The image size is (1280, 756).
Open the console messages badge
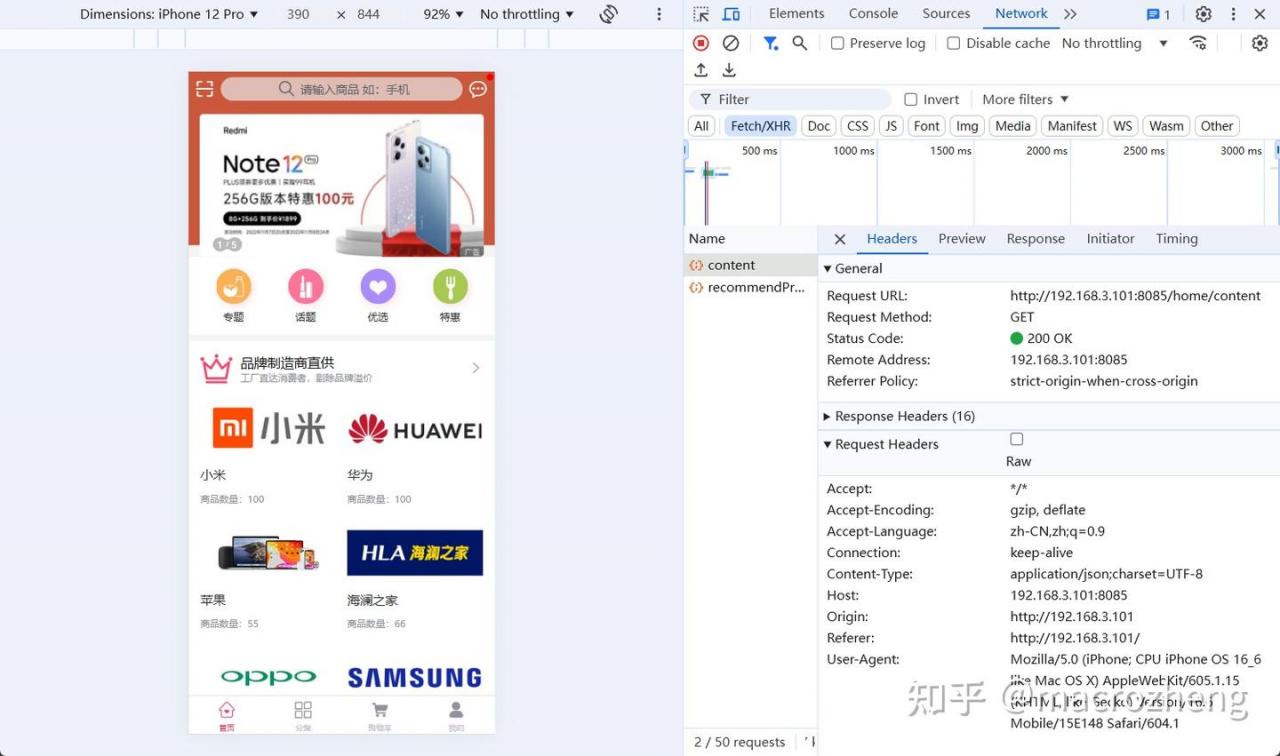(x=1159, y=14)
